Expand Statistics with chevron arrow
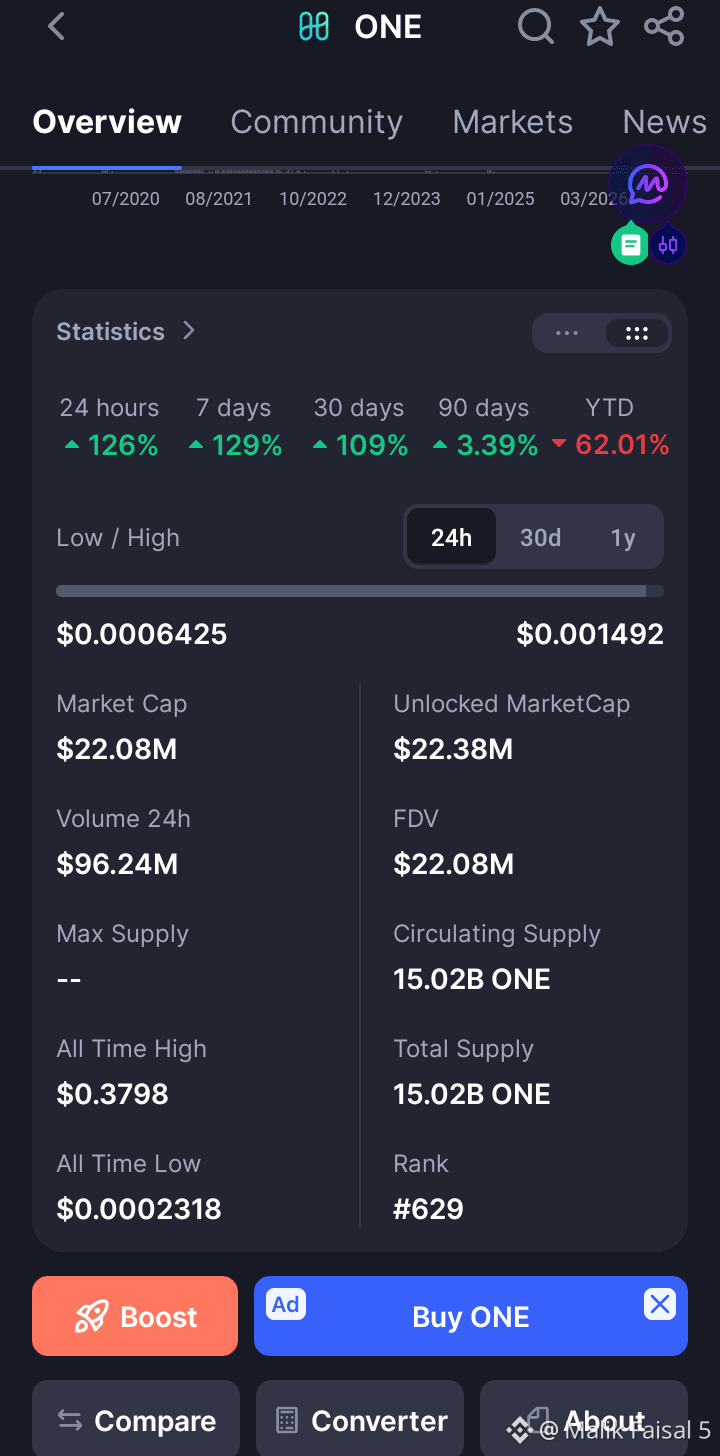Image resolution: width=720 pixels, height=1456 pixels. click(x=189, y=331)
